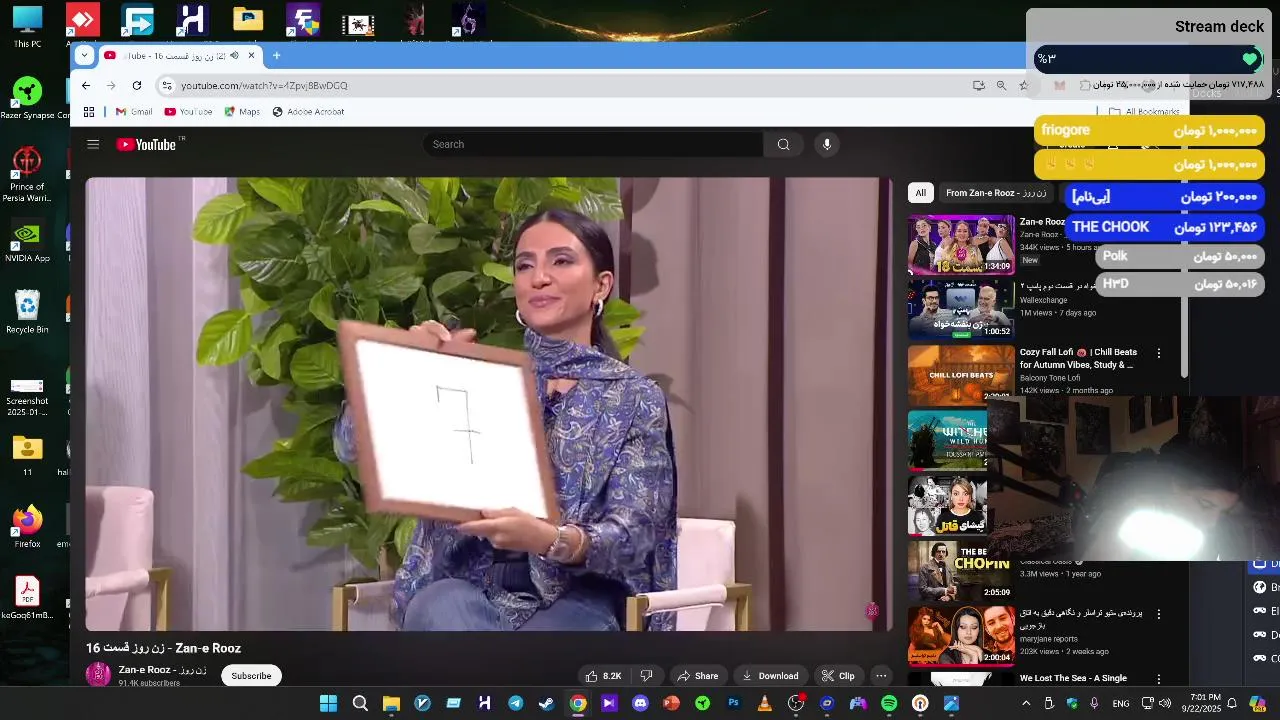The width and height of the screenshot is (1280, 720).
Task: Subscribe to the Zan-e Rooz channel
Action: click(x=251, y=676)
